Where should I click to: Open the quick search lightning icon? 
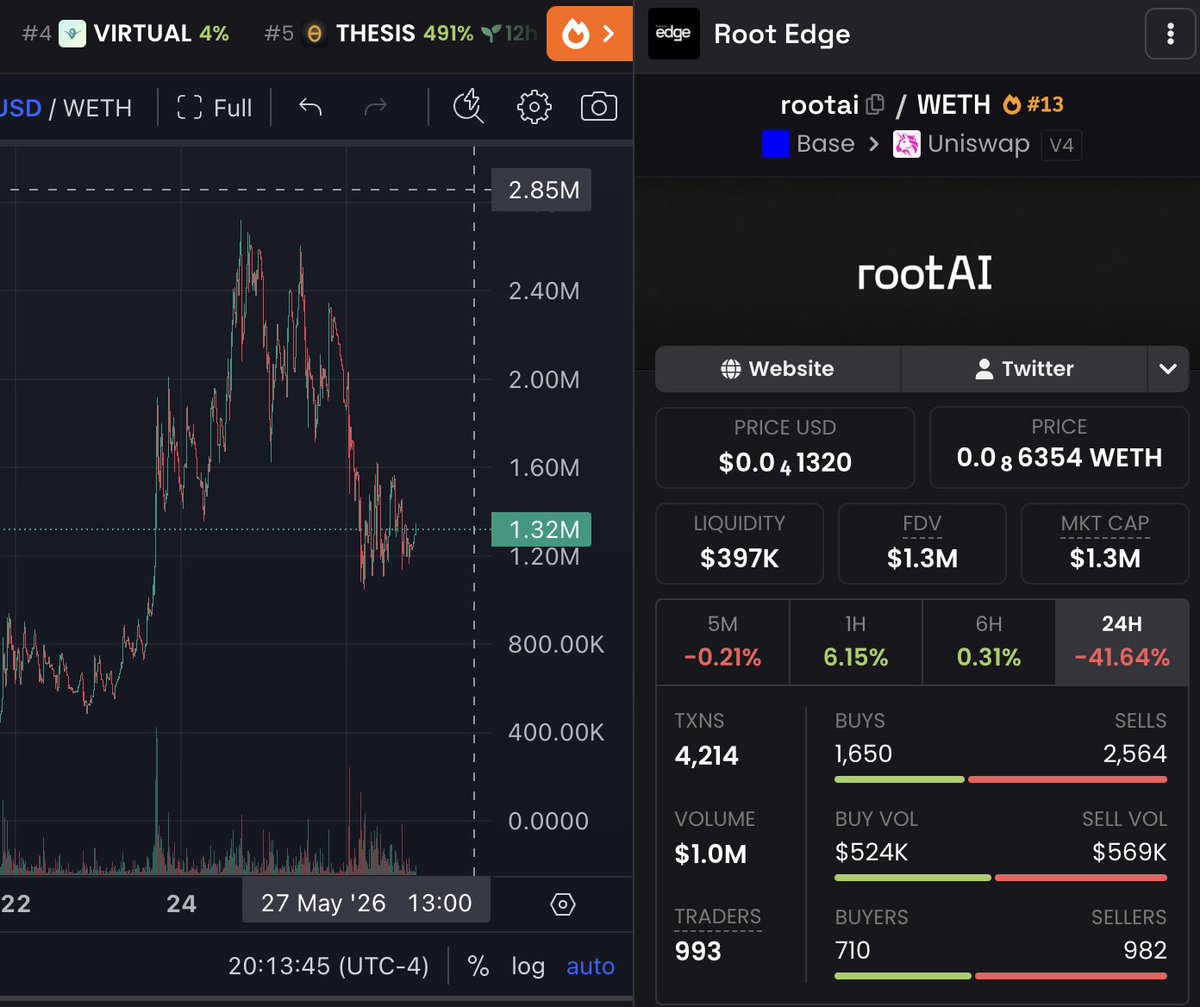pyautogui.click(x=468, y=107)
